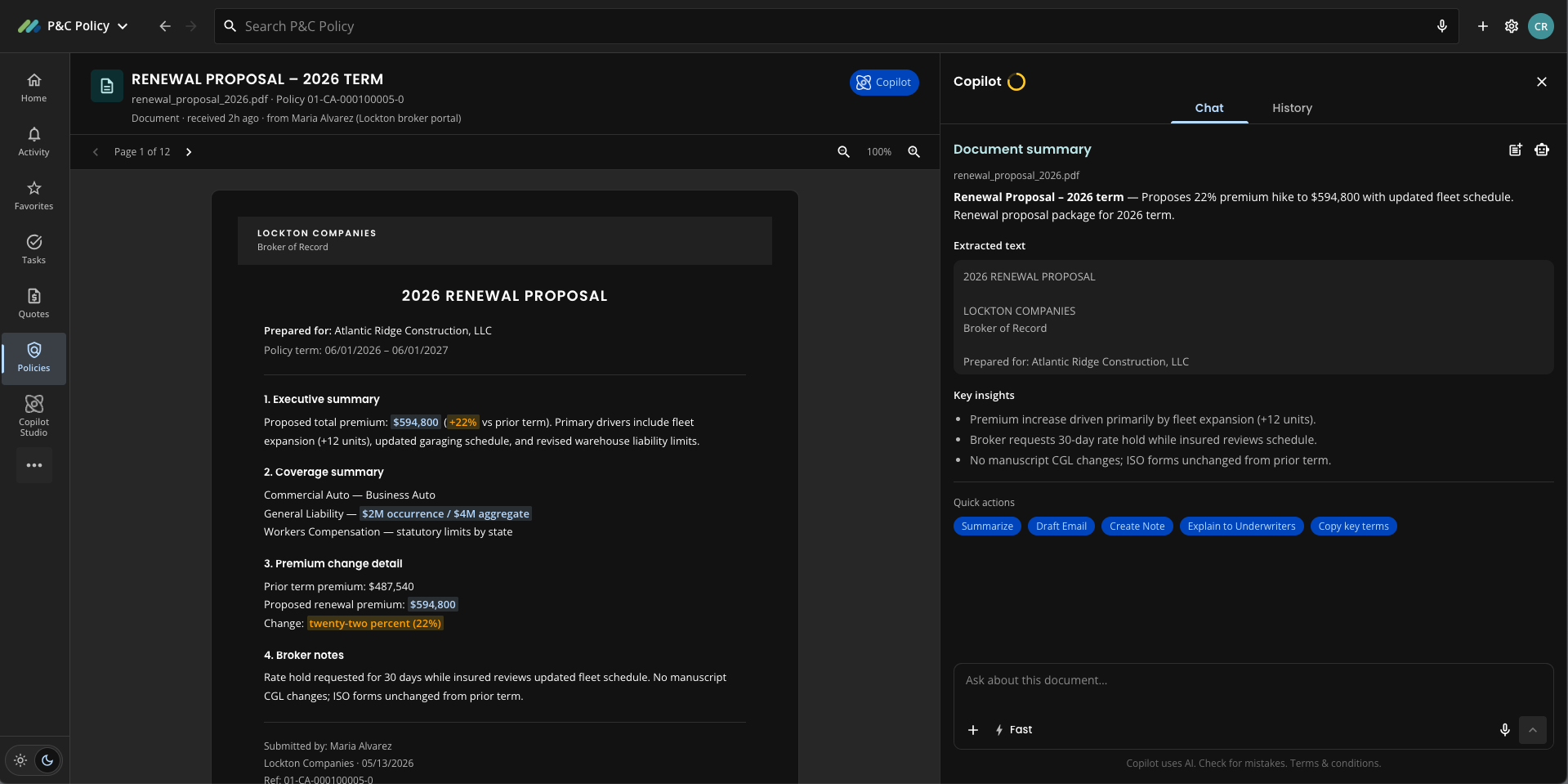Screen dimensions: 1568x784
Task: Click the plus icon in top bar
Action: pyautogui.click(x=1482, y=26)
